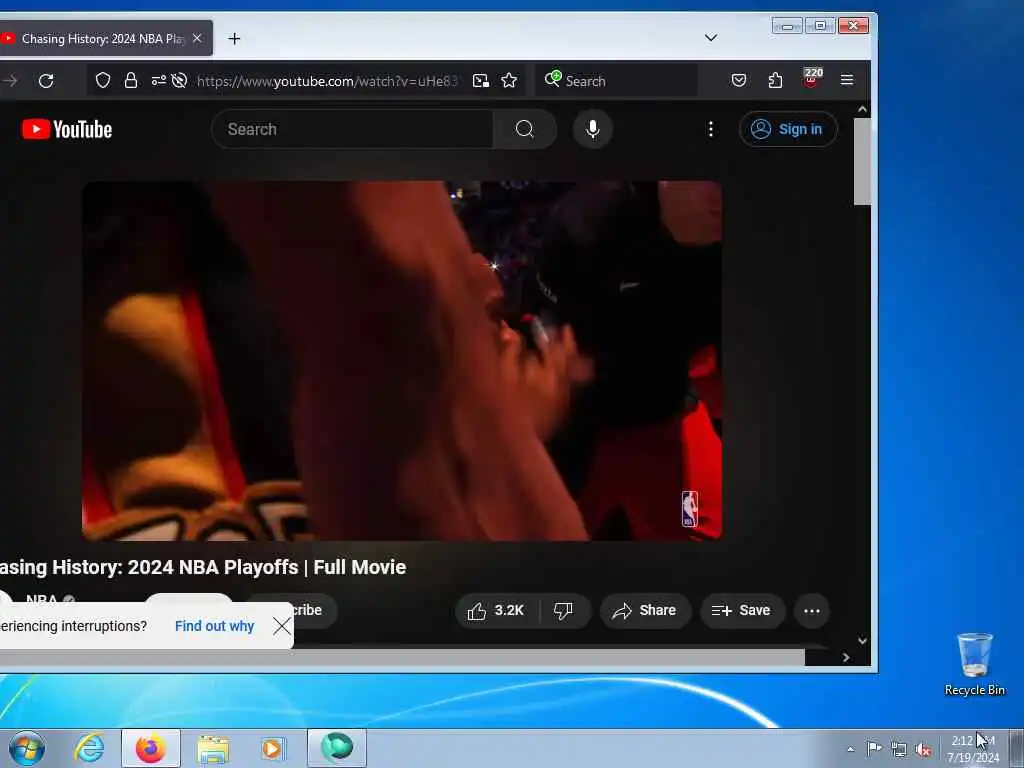Open the site permissions icon in the address bar
Image resolution: width=1024 pixels, height=768 pixels.
(x=159, y=80)
